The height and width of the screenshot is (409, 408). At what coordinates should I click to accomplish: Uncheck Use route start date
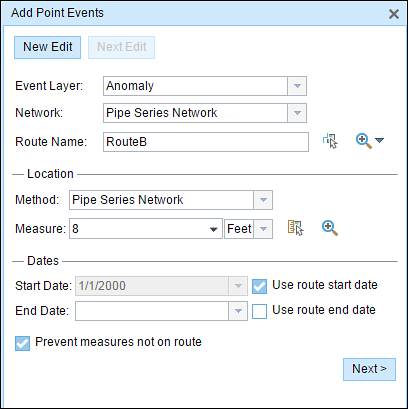coord(259,286)
